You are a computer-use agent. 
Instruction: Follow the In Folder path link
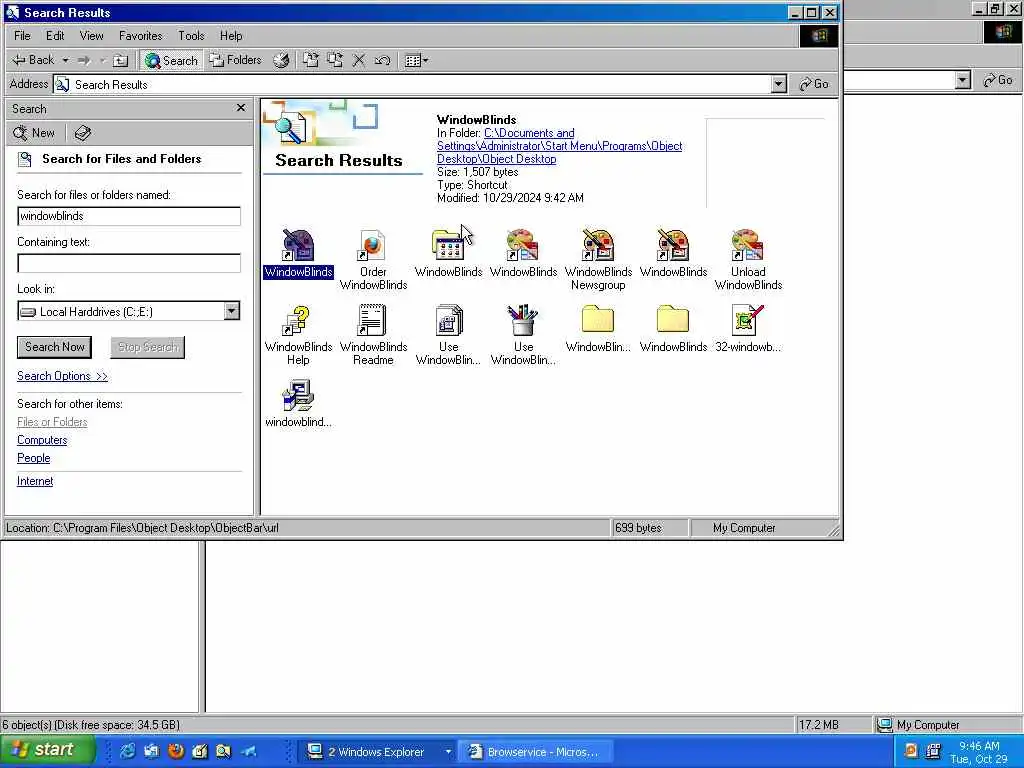coord(560,146)
